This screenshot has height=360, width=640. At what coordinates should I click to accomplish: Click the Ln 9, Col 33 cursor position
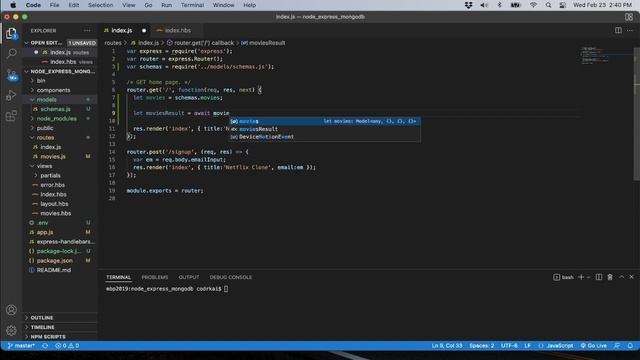coord(447,346)
